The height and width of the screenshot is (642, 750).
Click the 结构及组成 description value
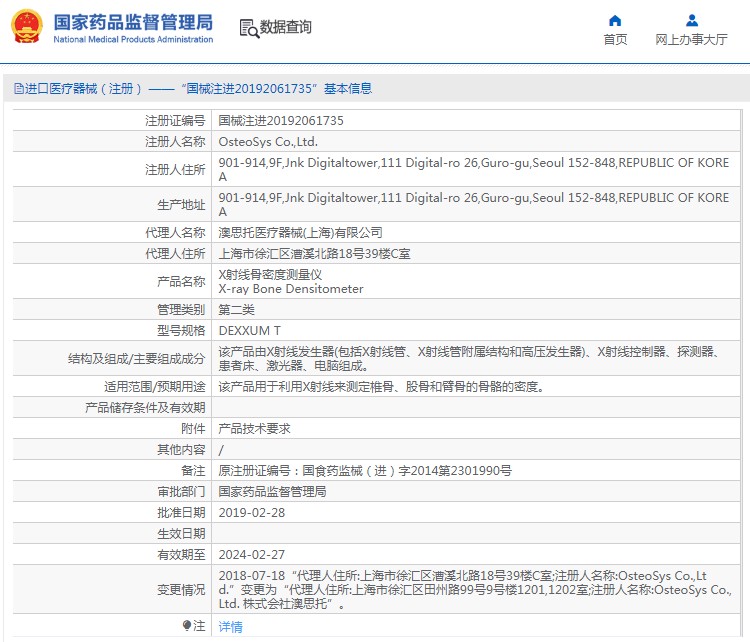tap(469, 358)
